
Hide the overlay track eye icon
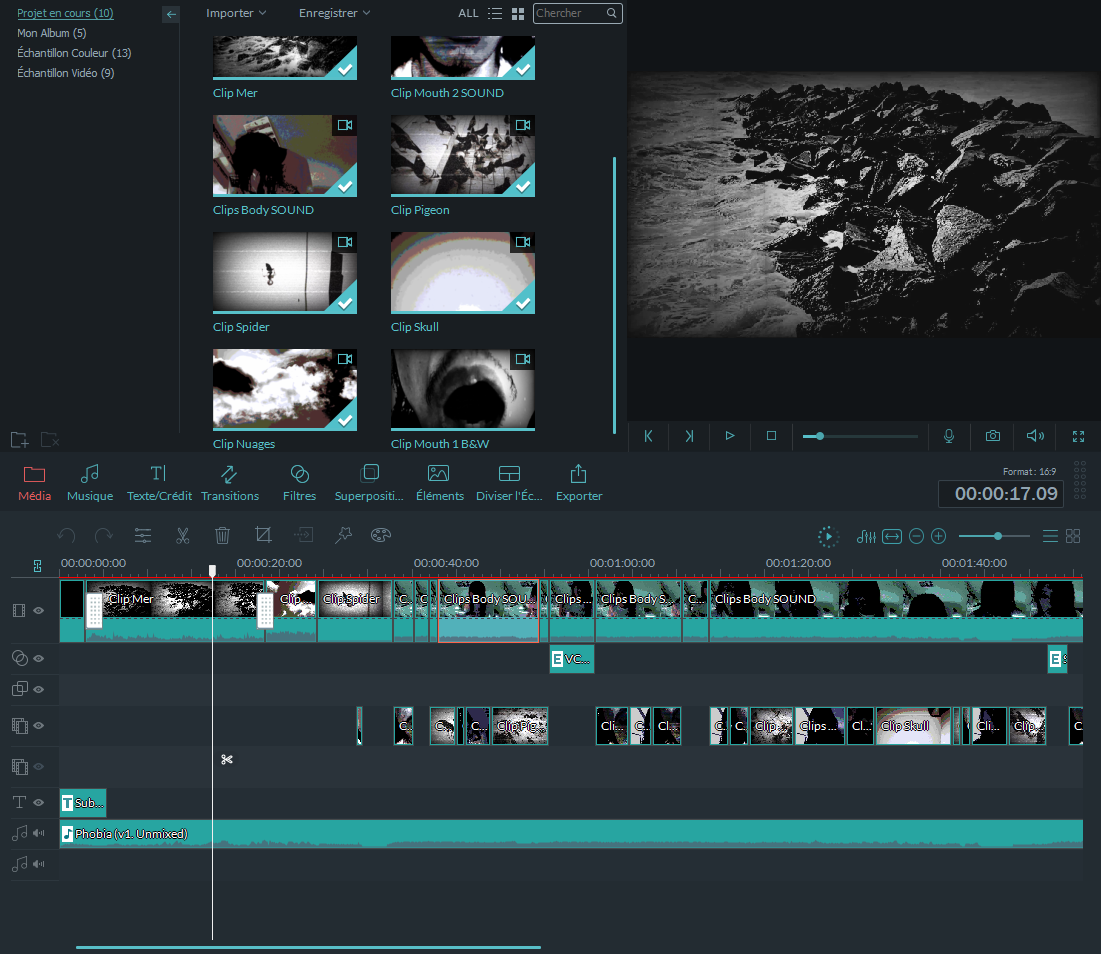pos(39,689)
